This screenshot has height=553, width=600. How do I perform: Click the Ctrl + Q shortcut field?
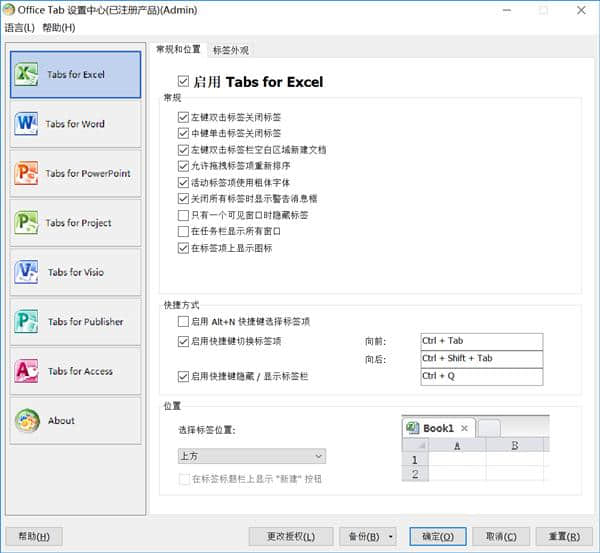point(482,377)
